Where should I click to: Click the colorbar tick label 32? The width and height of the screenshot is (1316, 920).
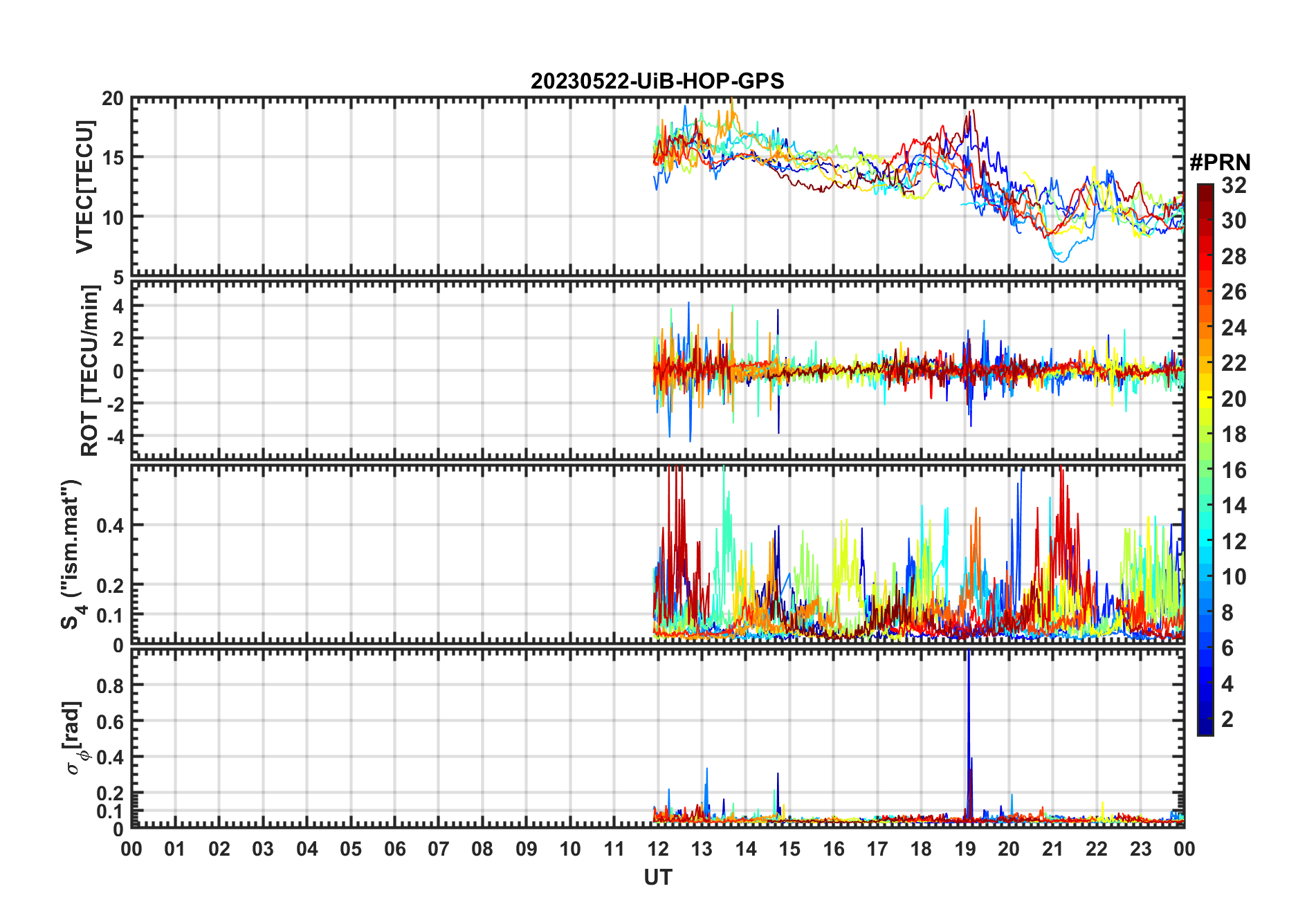click(x=1234, y=185)
